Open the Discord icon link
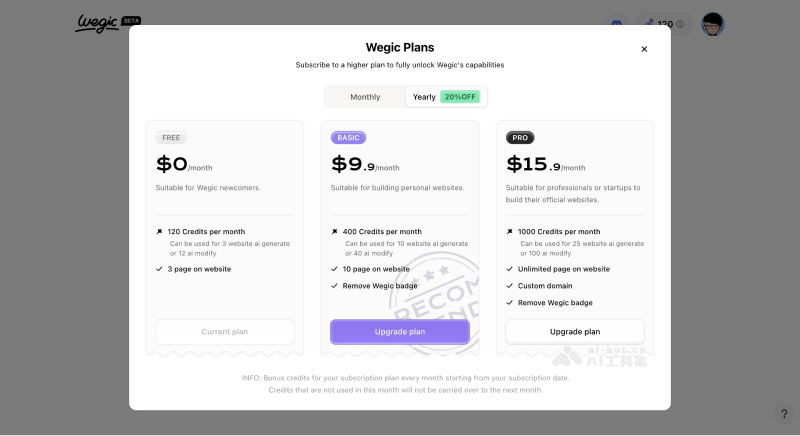Viewport: 800px width, 436px height. coord(616,23)
